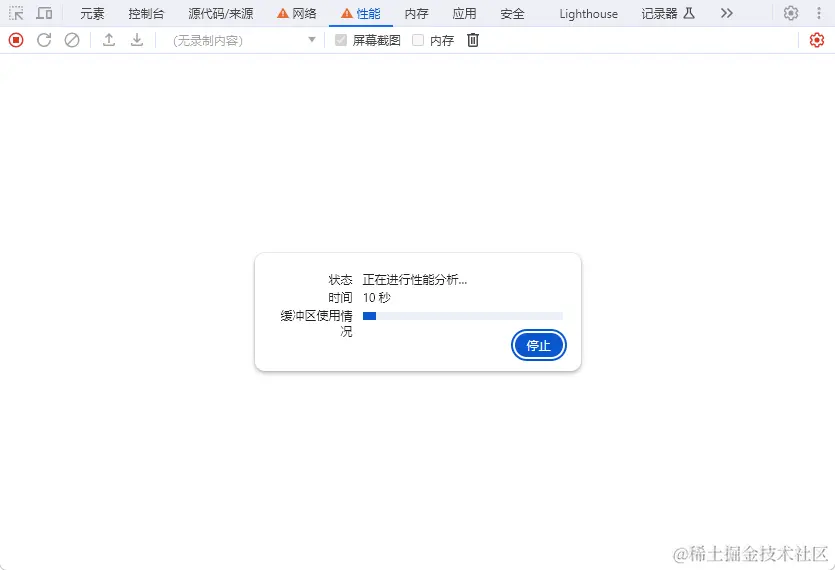Image resolution: width=835 pixels, height=570 pixels.
Task: Click the reload and record icon
Action: [x=44, y=40]
